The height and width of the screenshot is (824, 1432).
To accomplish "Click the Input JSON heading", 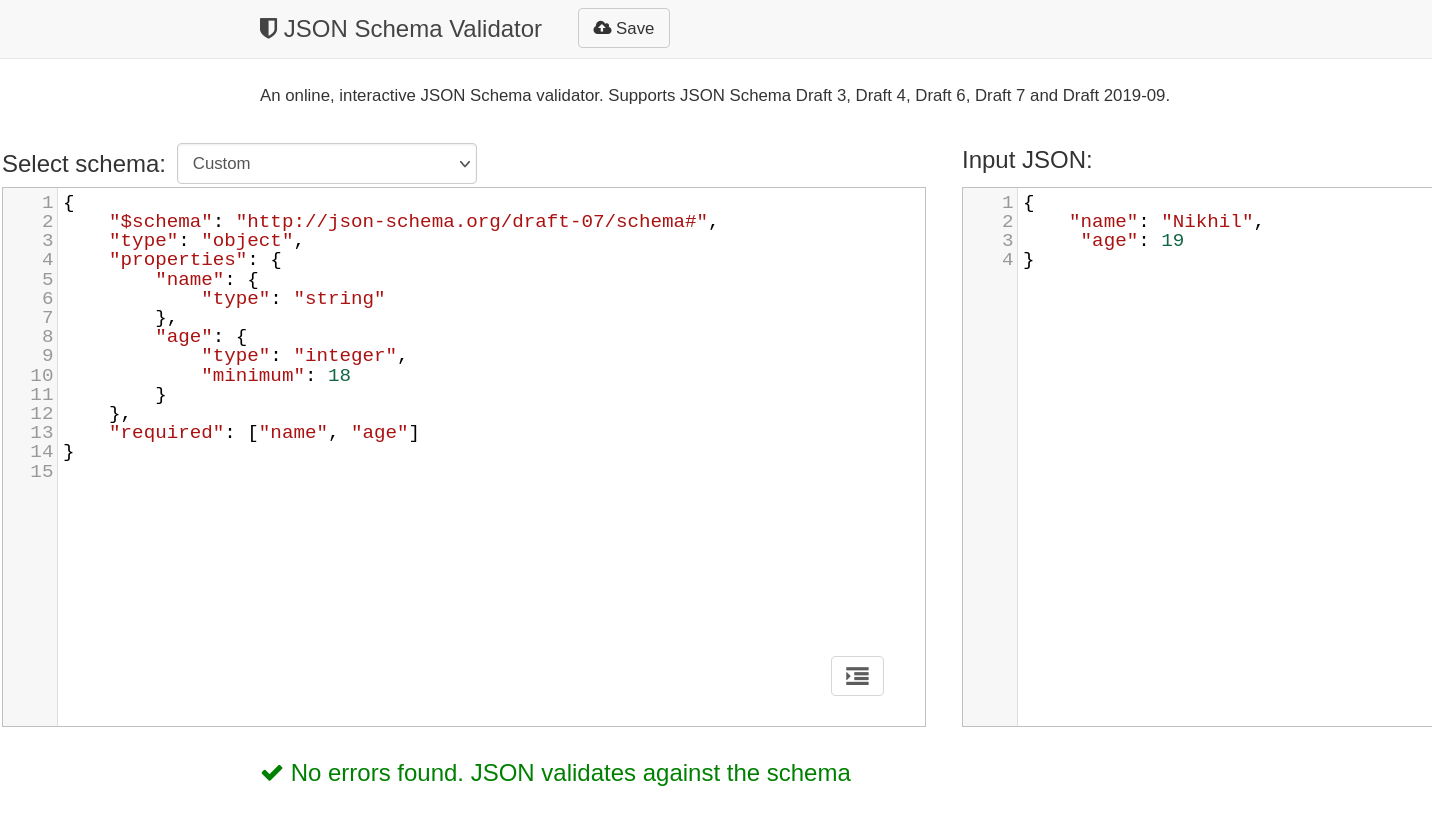I will 1027,160.
